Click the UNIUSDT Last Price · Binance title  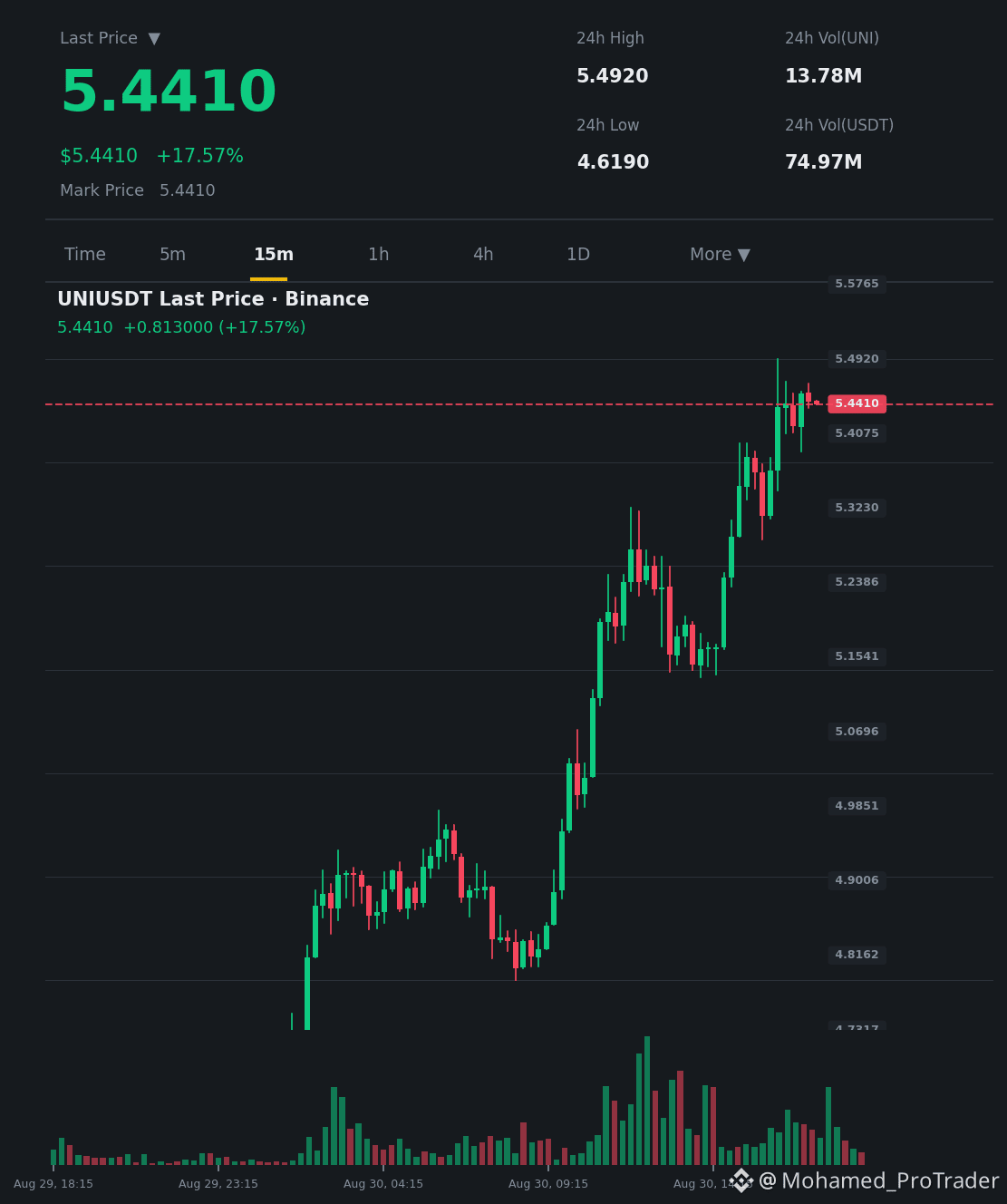(213, 299)
